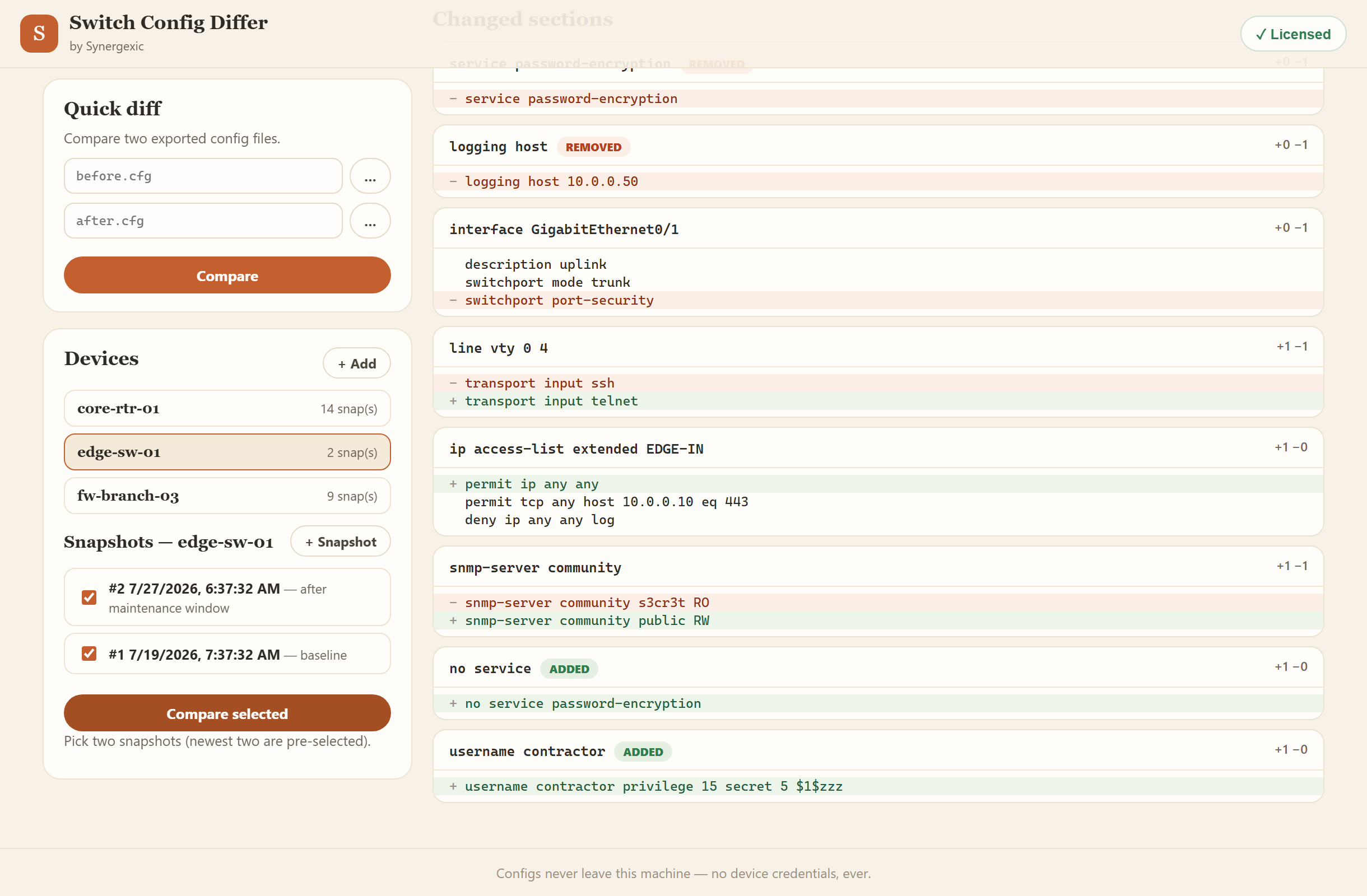Uncheck snapshot #2 after maintenance window

click(89, 598)
